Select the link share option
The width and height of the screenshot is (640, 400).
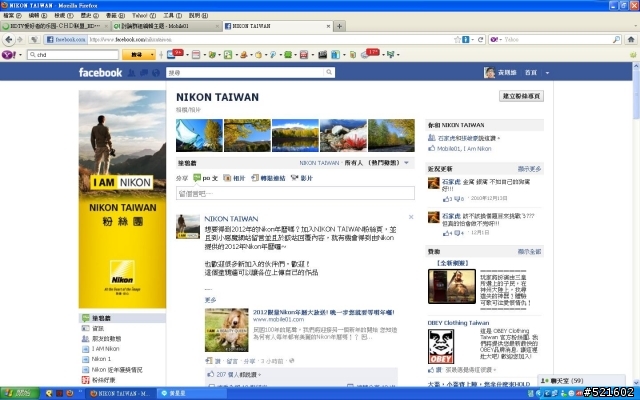[268, 178]
